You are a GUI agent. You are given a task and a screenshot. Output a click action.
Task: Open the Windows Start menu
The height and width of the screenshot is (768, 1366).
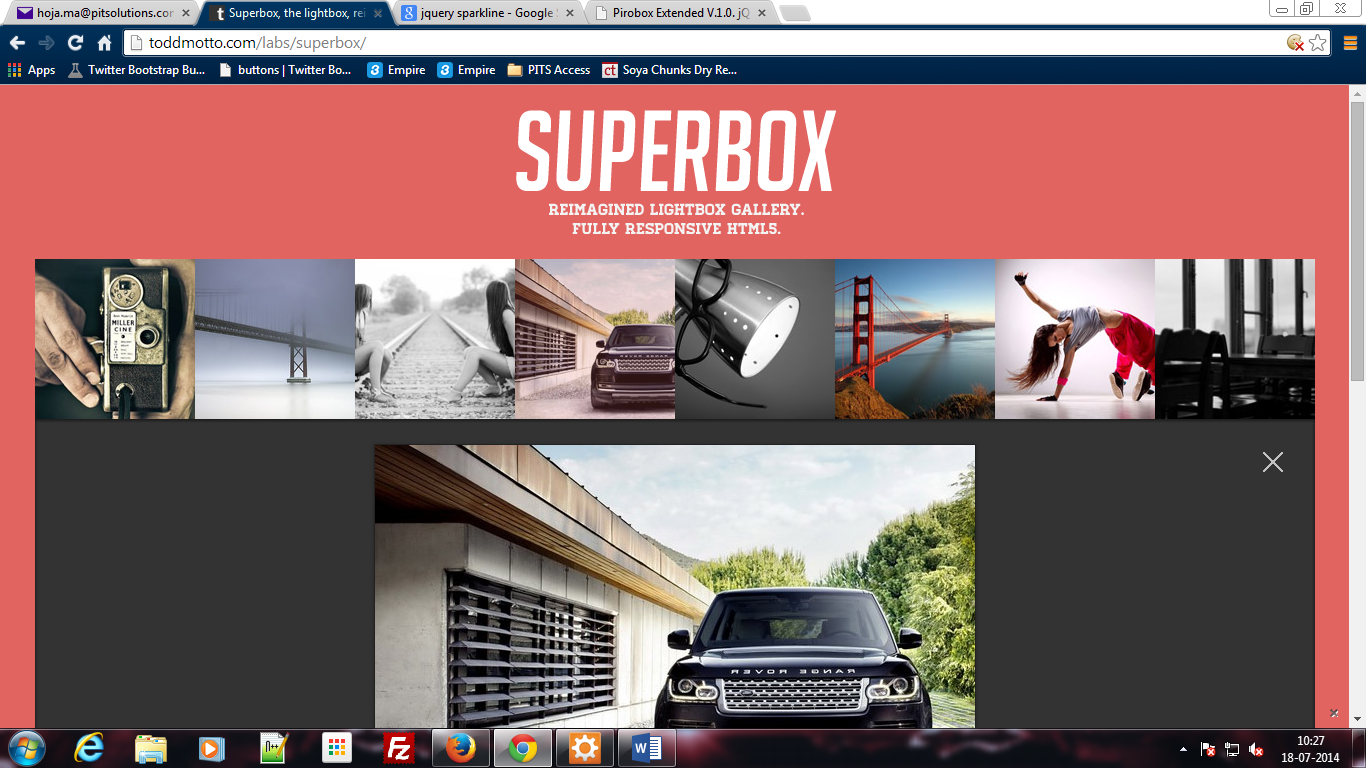click(26, 748)
